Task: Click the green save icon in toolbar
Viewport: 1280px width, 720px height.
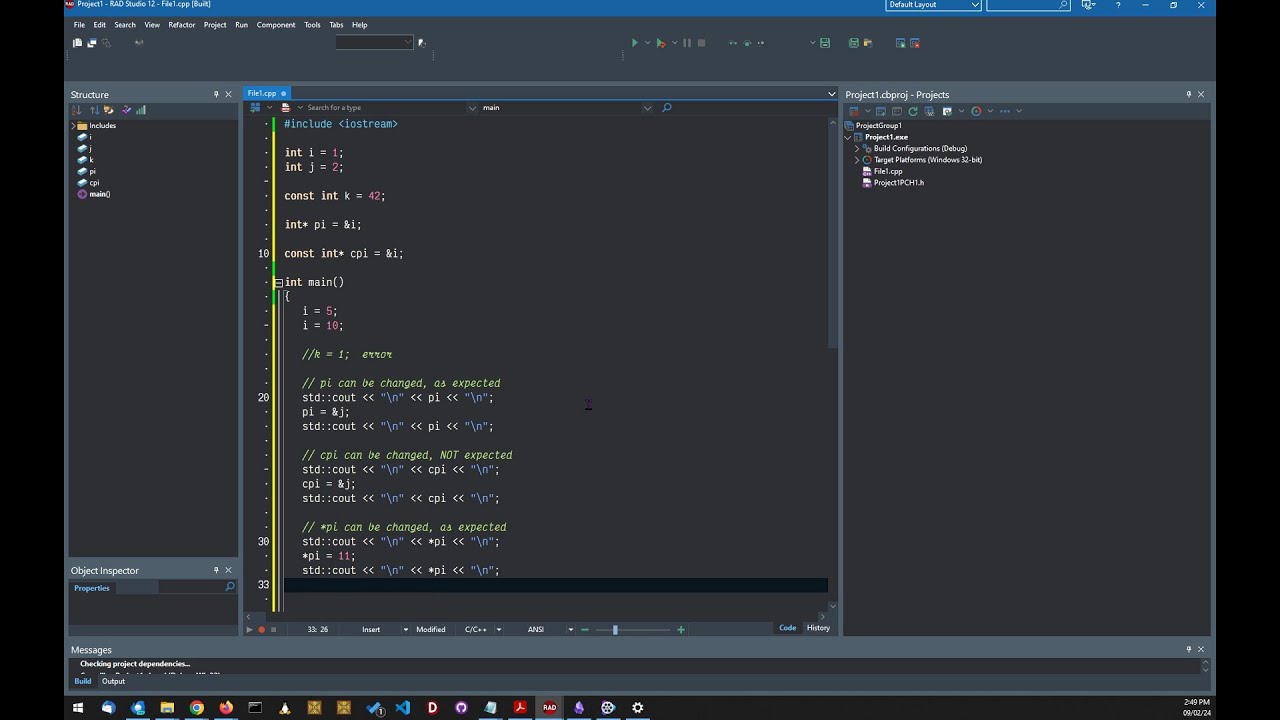Action: coord(825,43)
